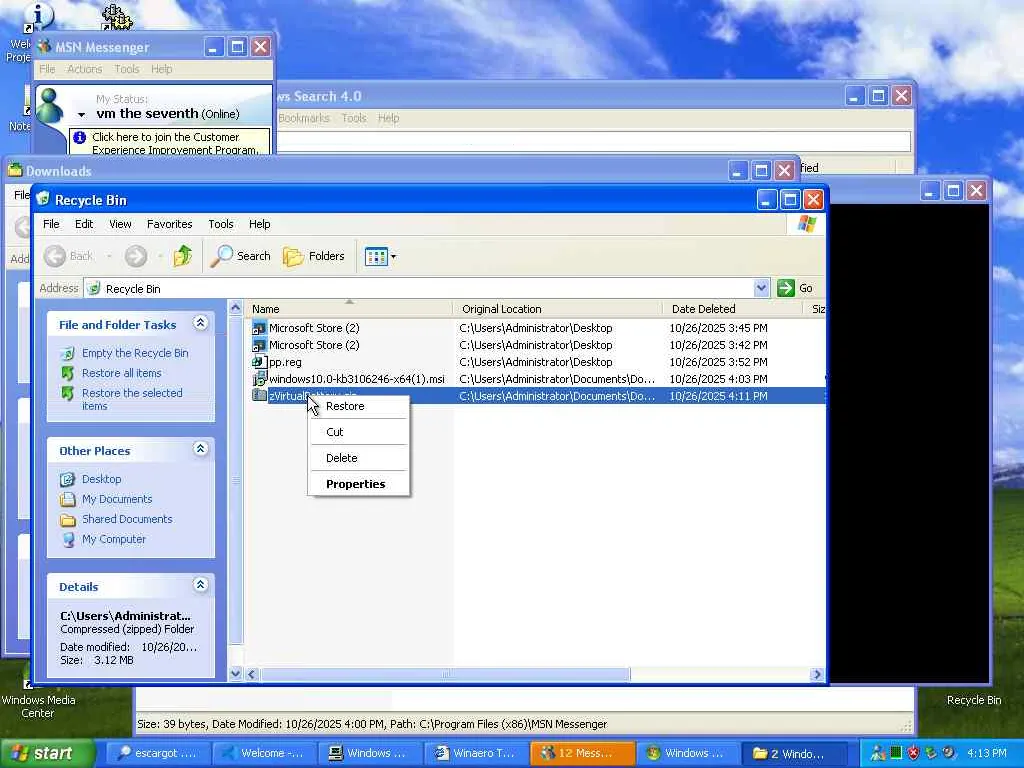
Task: Sort by Original Location column header
Action: [557, 309]
